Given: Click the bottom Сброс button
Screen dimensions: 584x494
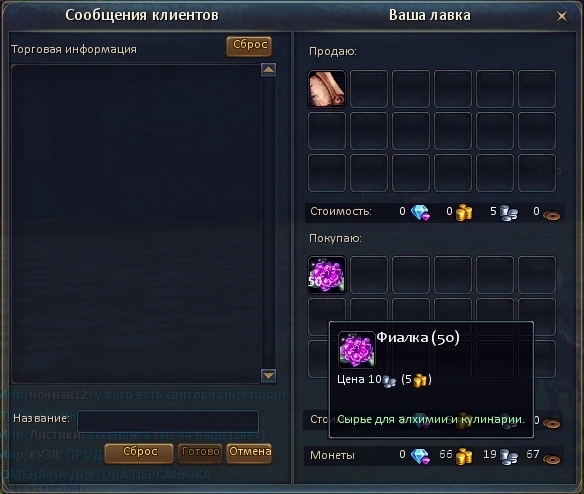Looking at the screenshot, I should tap(139, 453).
